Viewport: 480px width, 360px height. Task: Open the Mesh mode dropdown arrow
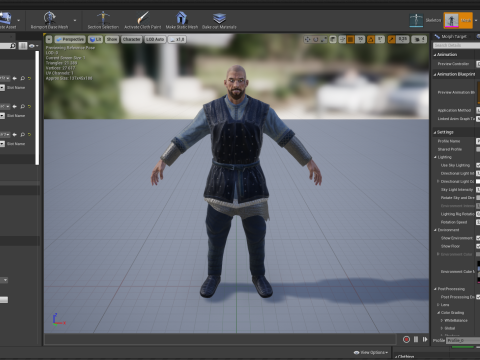[x=476, y=20]
